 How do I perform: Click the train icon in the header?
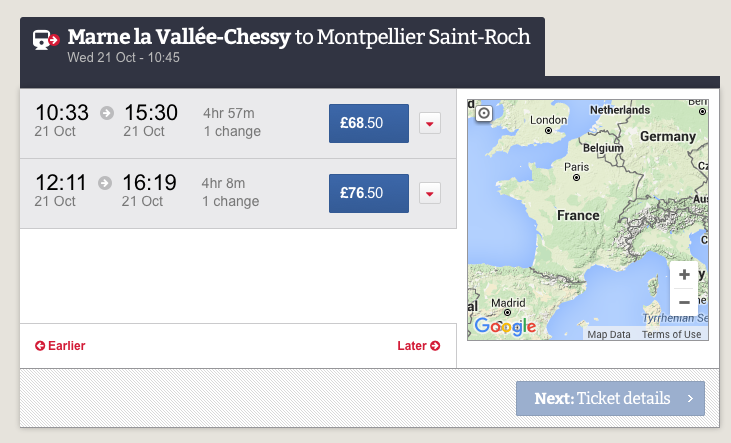(46, 40)
